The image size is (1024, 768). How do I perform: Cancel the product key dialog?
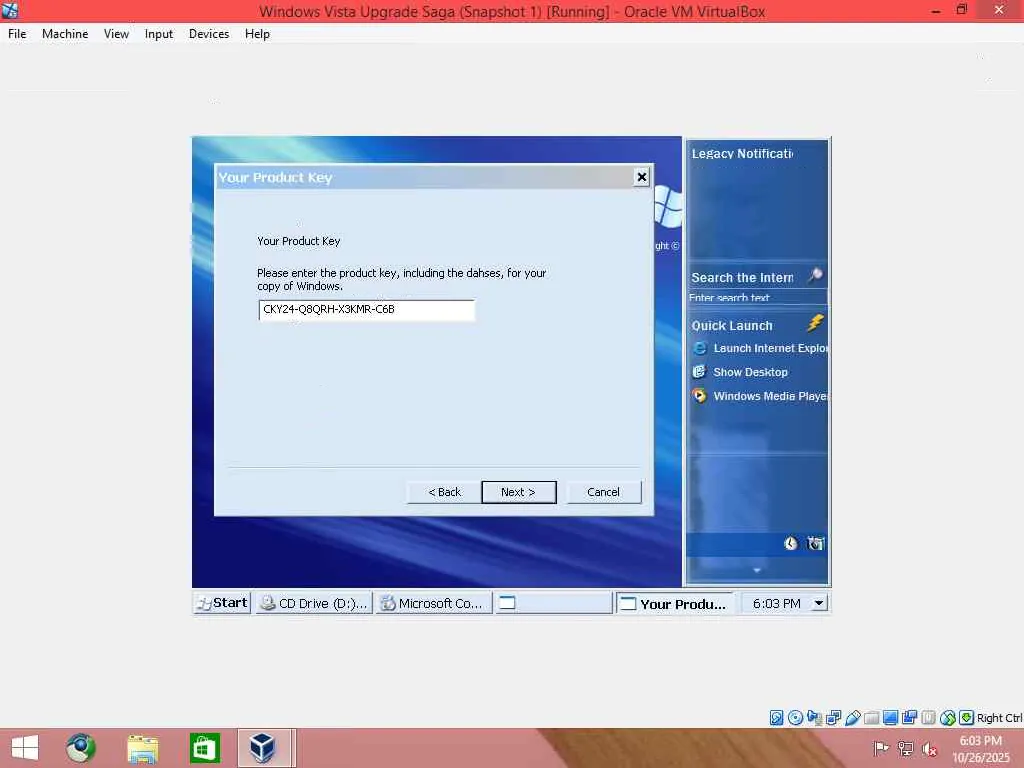click(603, 492)
